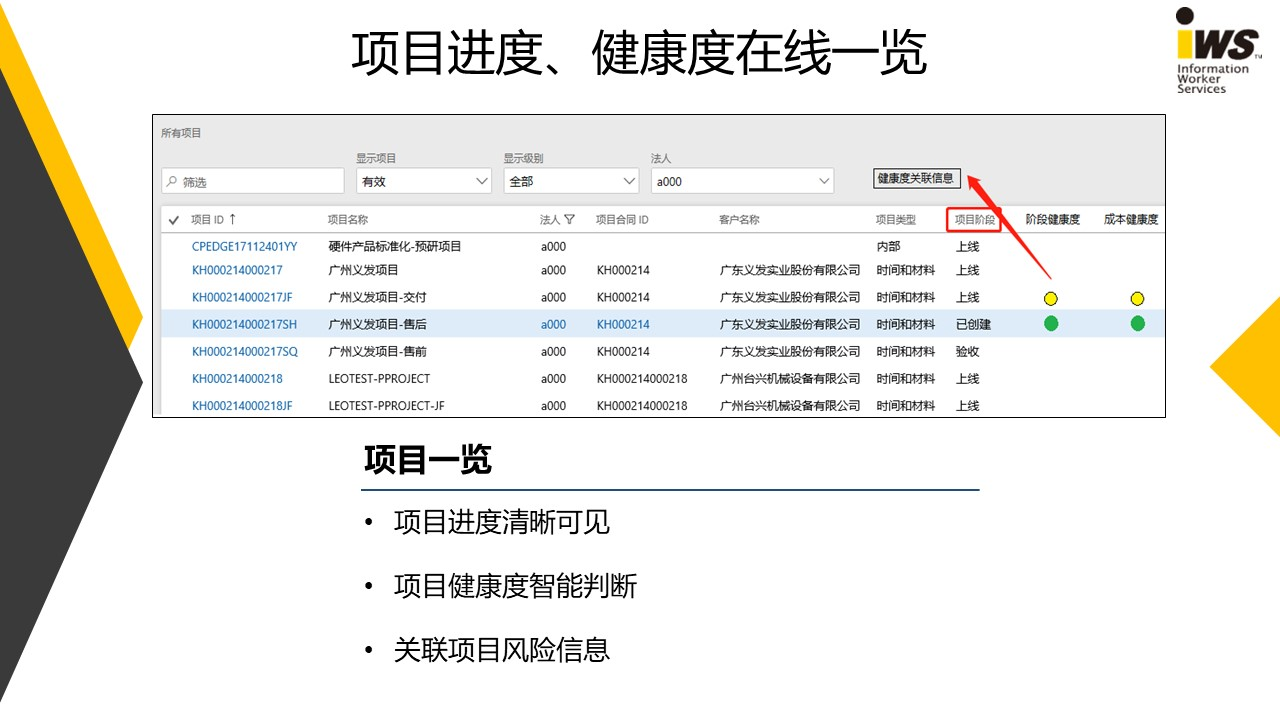Viewport: 1280px width, 720px height.
Task: Click the 客户名称 column header
Action: pos(739,219)
